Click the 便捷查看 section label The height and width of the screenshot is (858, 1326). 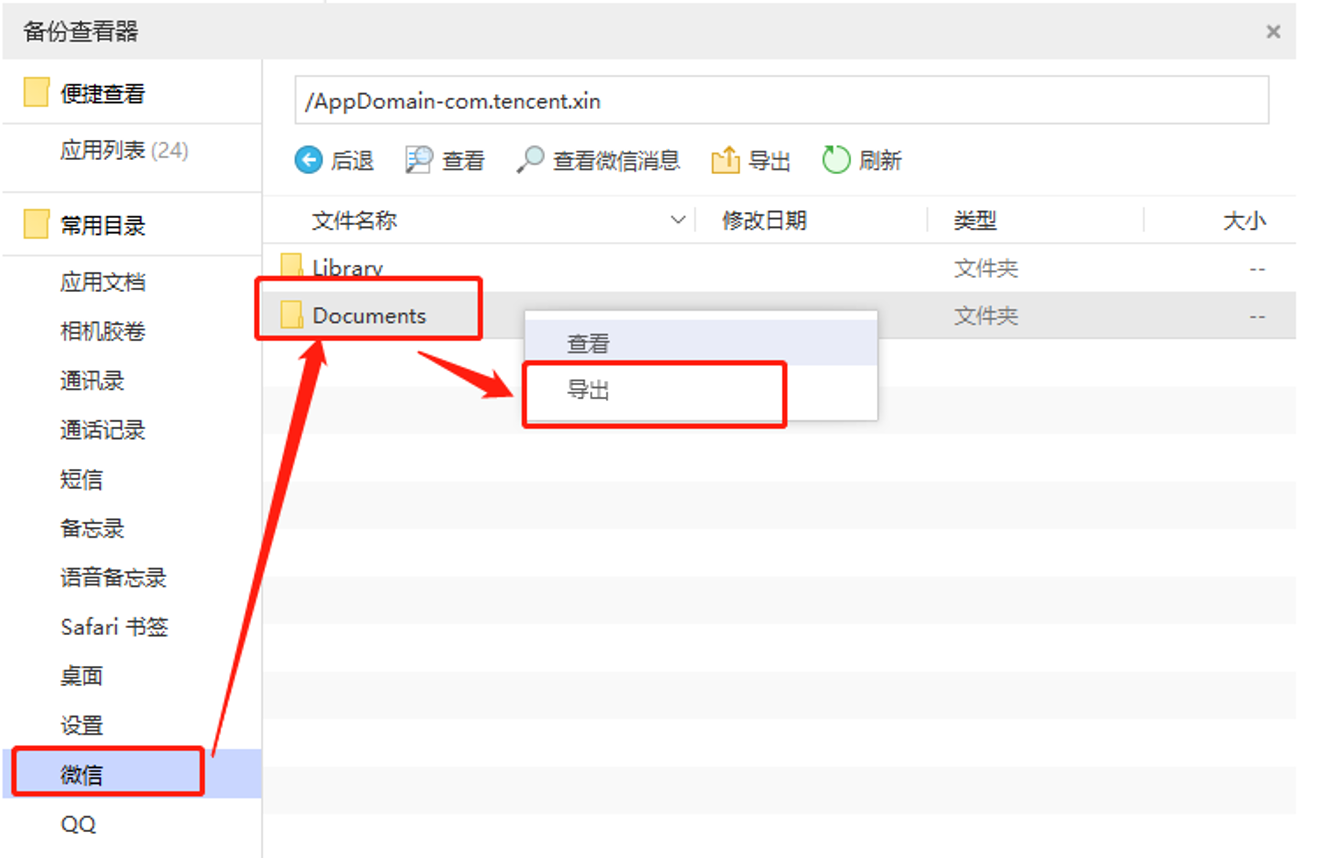point(103,94)
